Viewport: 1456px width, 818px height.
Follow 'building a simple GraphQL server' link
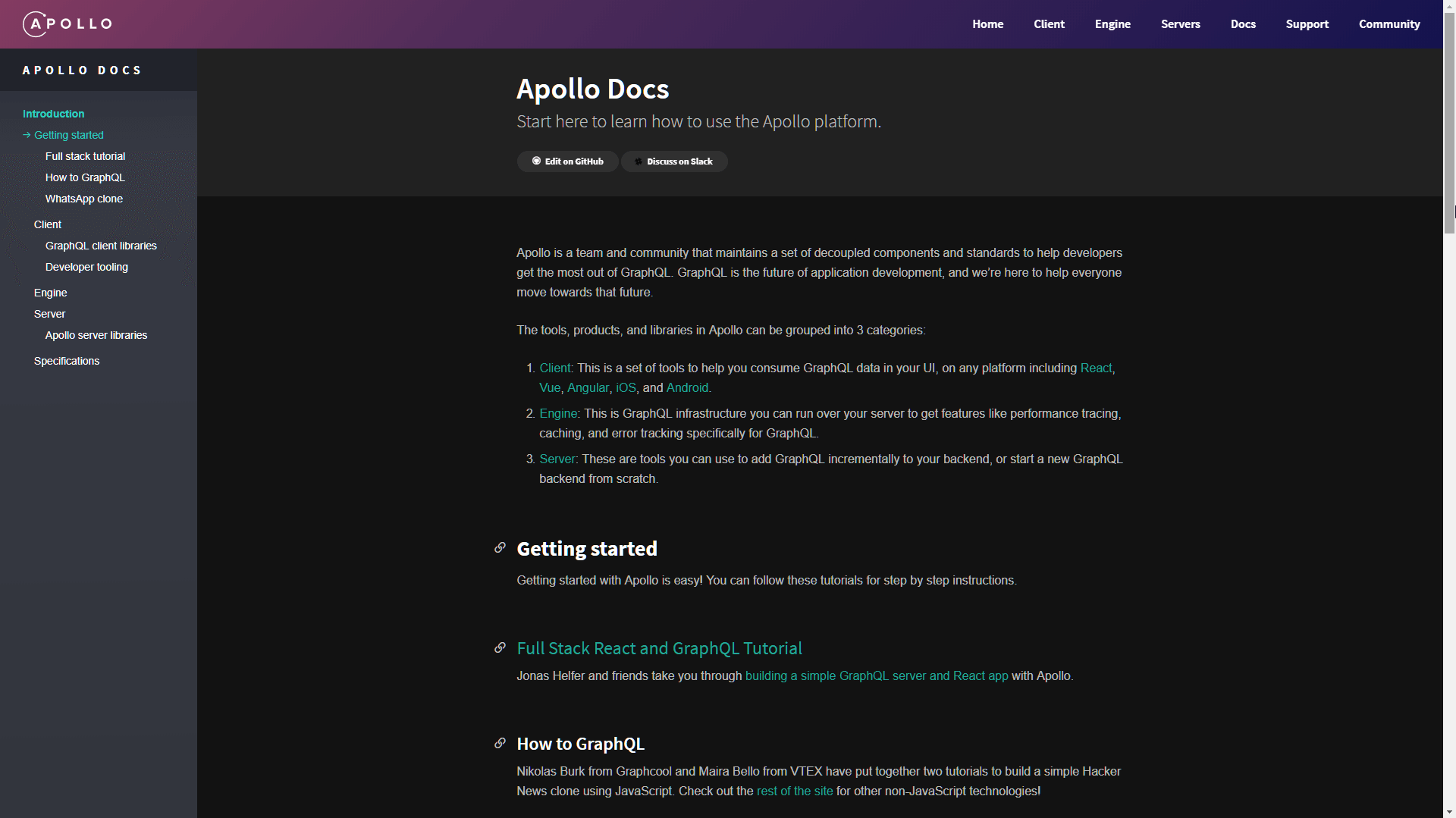(877, 675)
